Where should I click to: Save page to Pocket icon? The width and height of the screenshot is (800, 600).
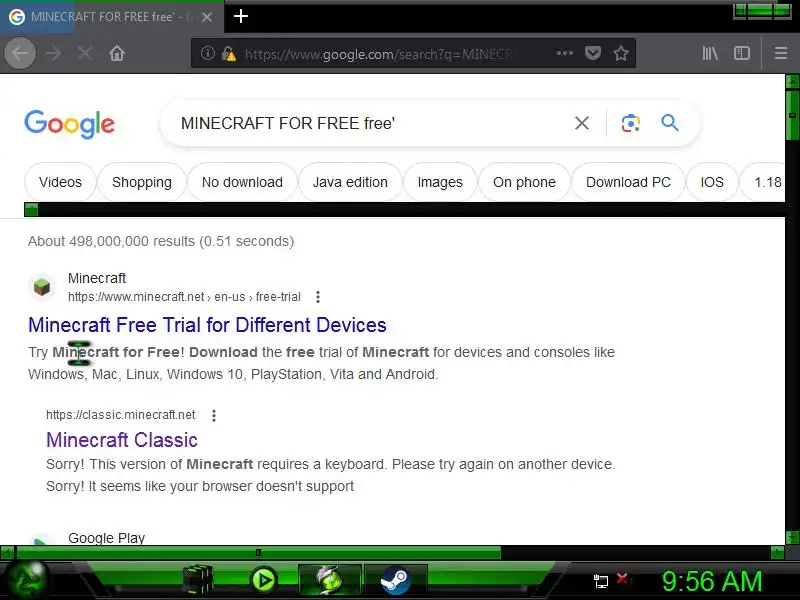pyautogui.click(x=592, y=53)
